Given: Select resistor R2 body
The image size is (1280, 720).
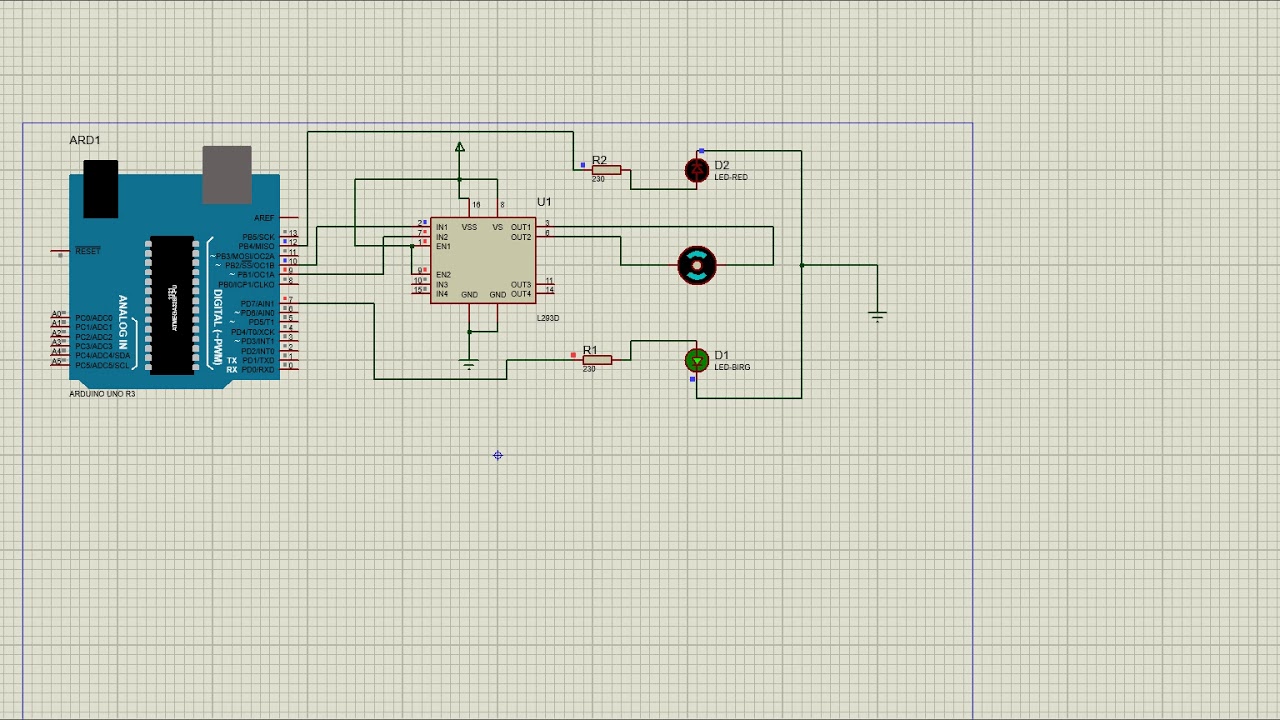Looking at the screenshot, I should tap(606, 170).
